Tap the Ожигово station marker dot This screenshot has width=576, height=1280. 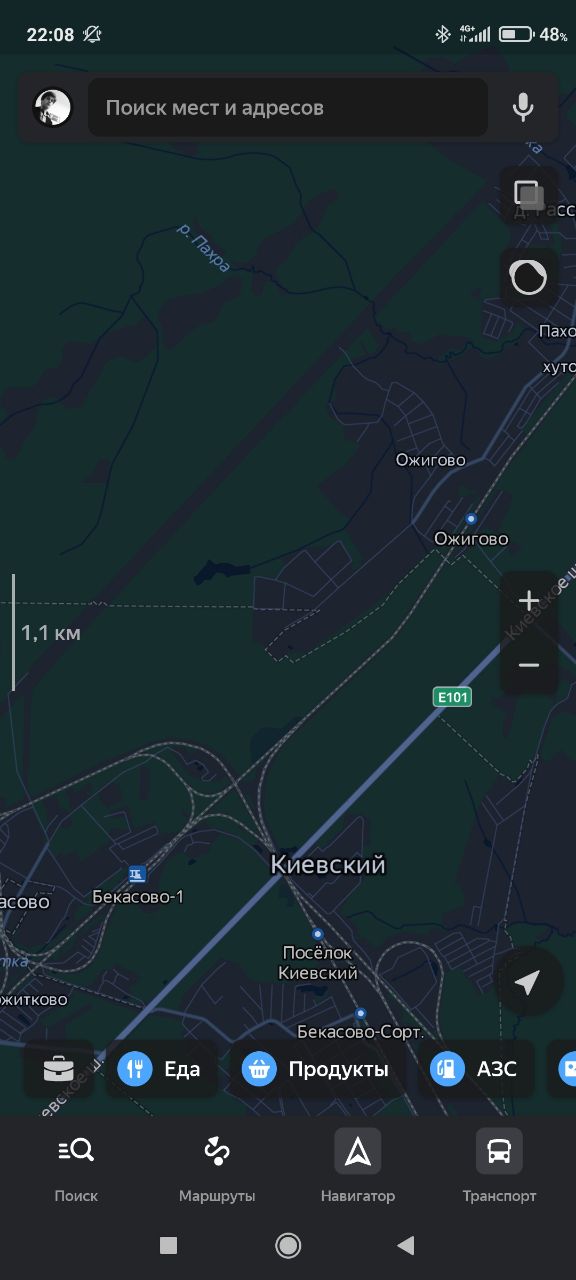(x=471, y=518)
